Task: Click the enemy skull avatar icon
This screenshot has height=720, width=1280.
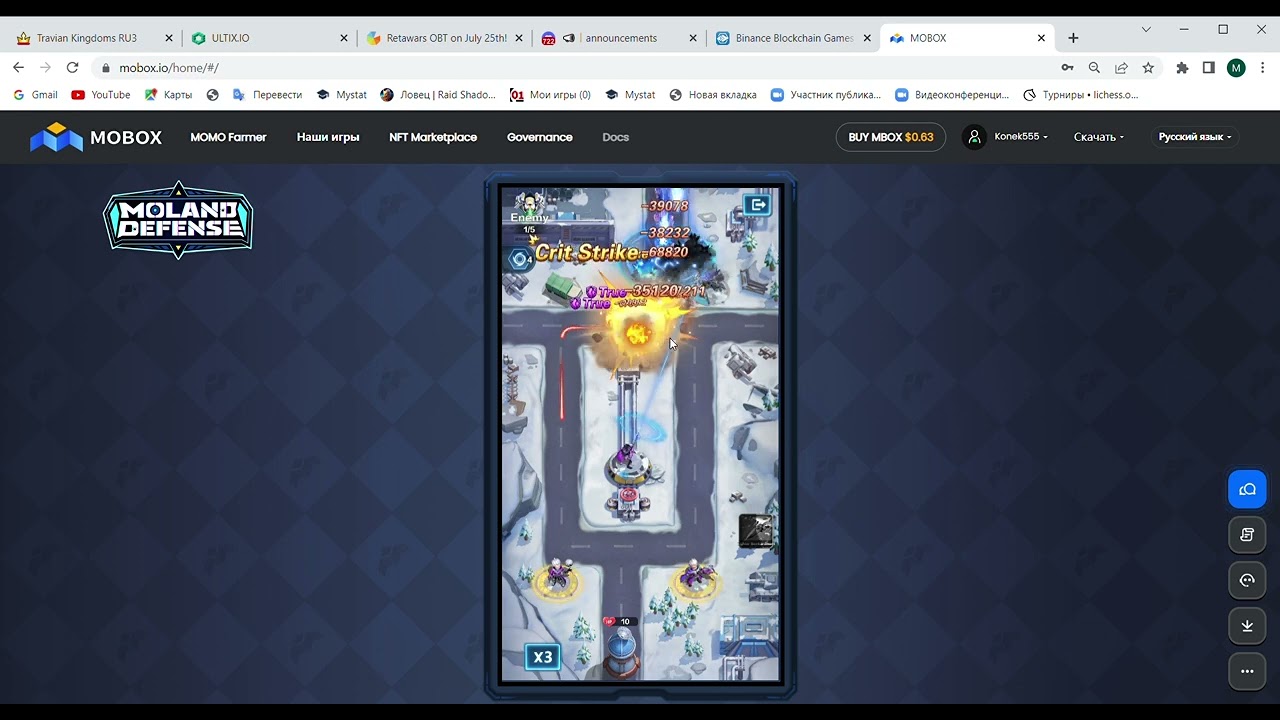Action: (529, 202)
